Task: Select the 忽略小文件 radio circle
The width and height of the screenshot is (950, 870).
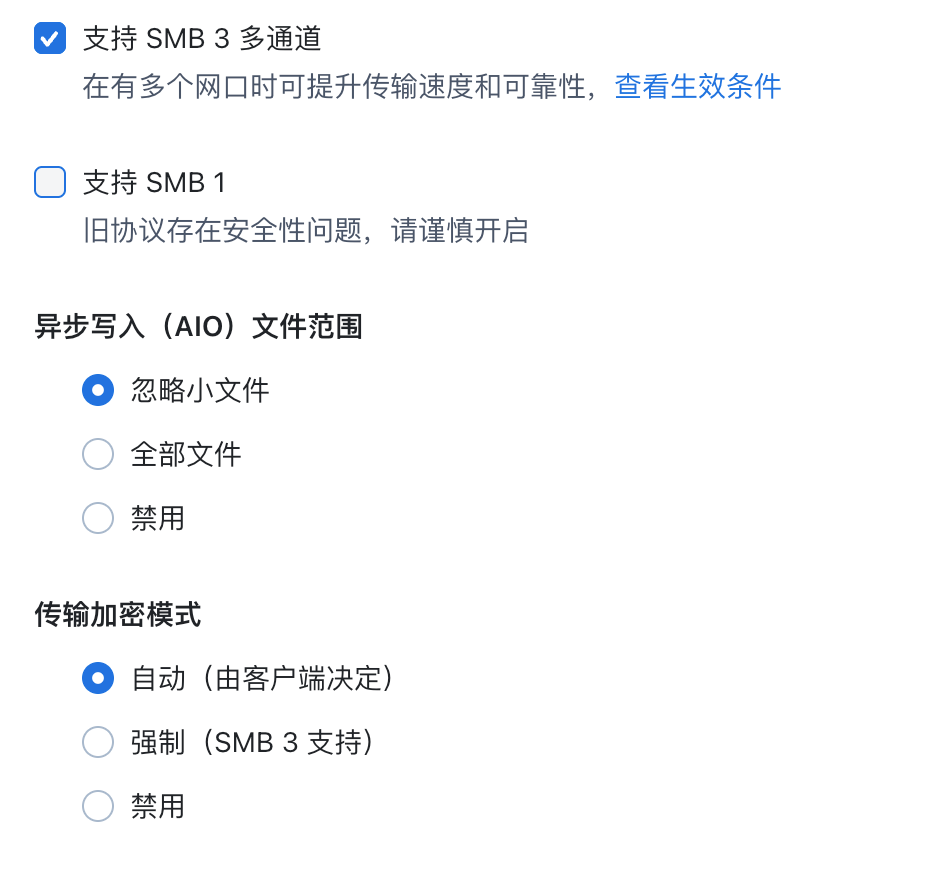Action: point(98,390)
